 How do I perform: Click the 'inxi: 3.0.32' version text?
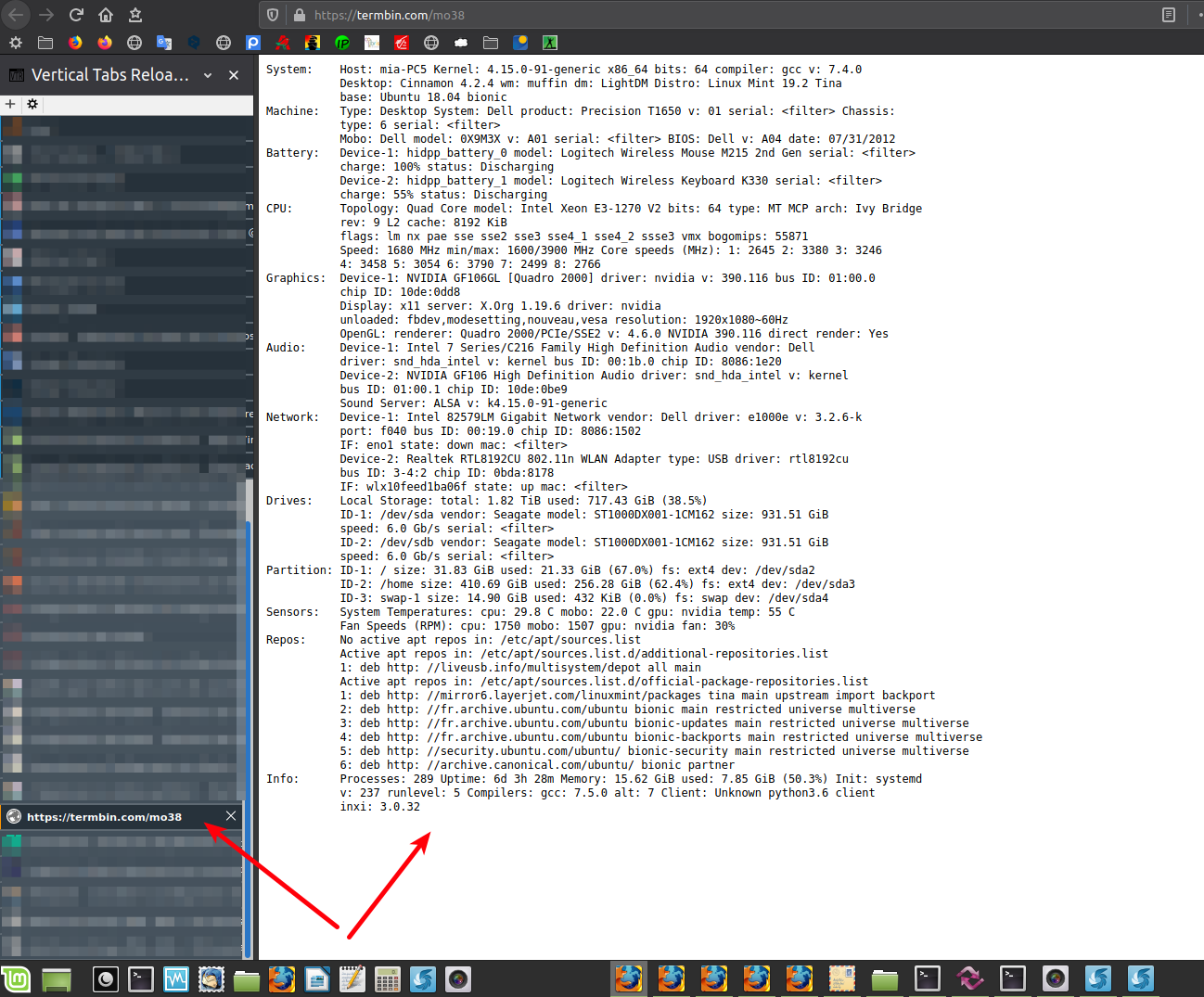coord(379,807)
